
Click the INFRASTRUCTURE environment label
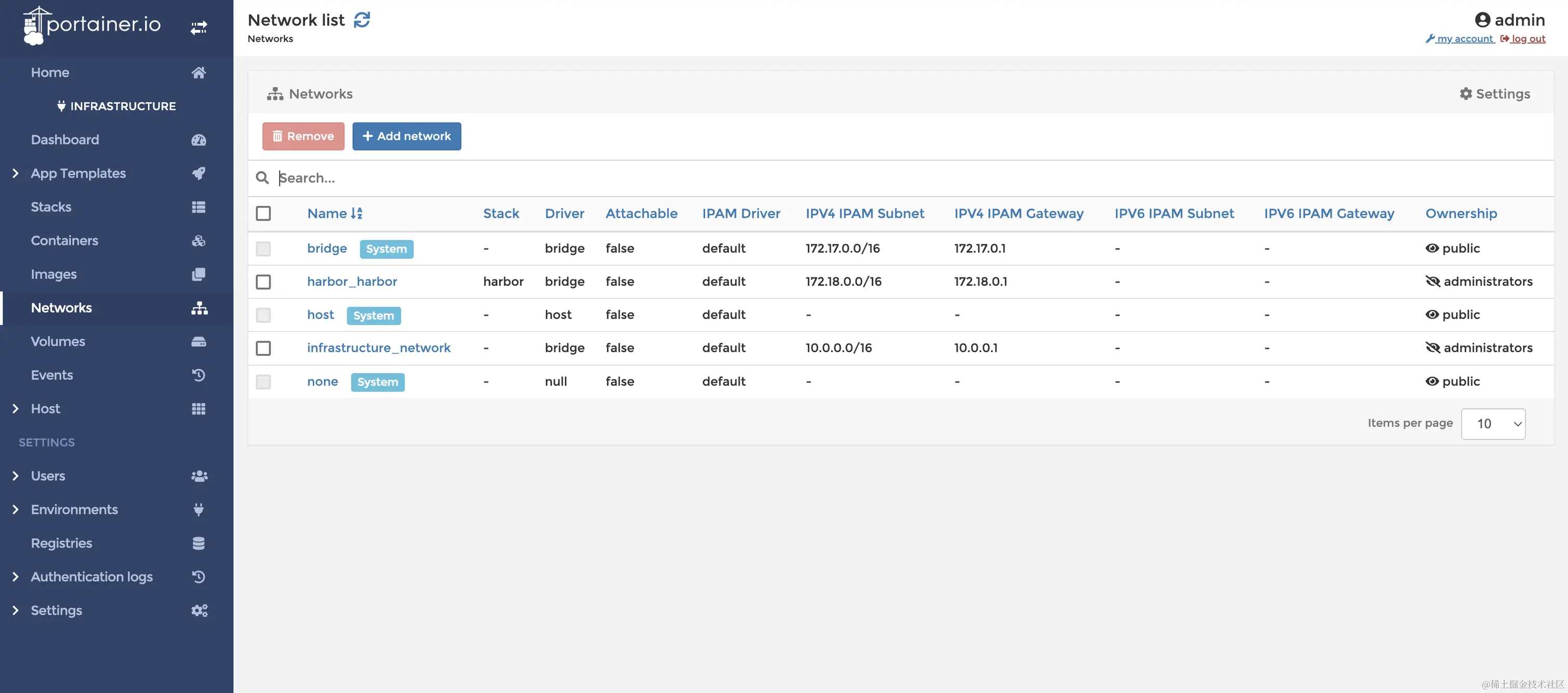point(116,106)
